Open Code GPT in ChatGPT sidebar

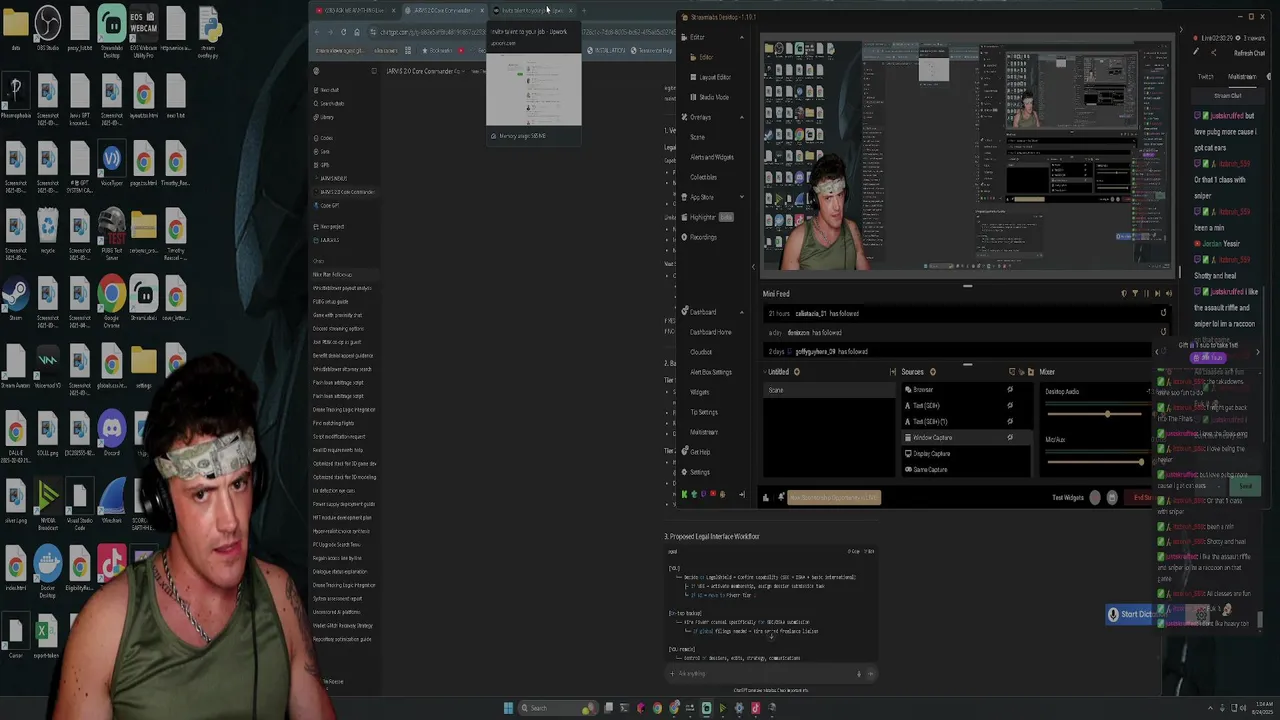(x=327, y=205)
